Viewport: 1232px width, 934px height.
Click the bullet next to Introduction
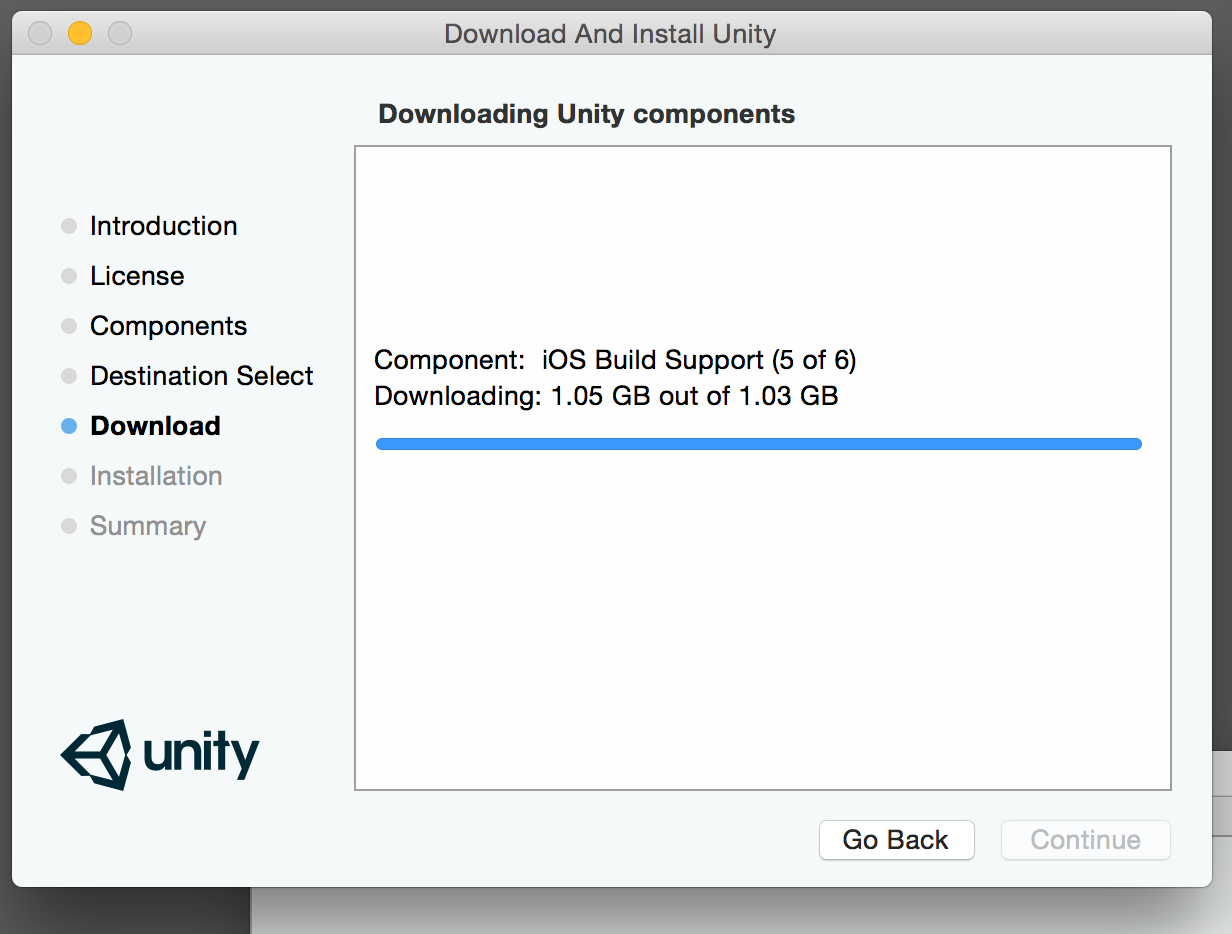point(69,226)
